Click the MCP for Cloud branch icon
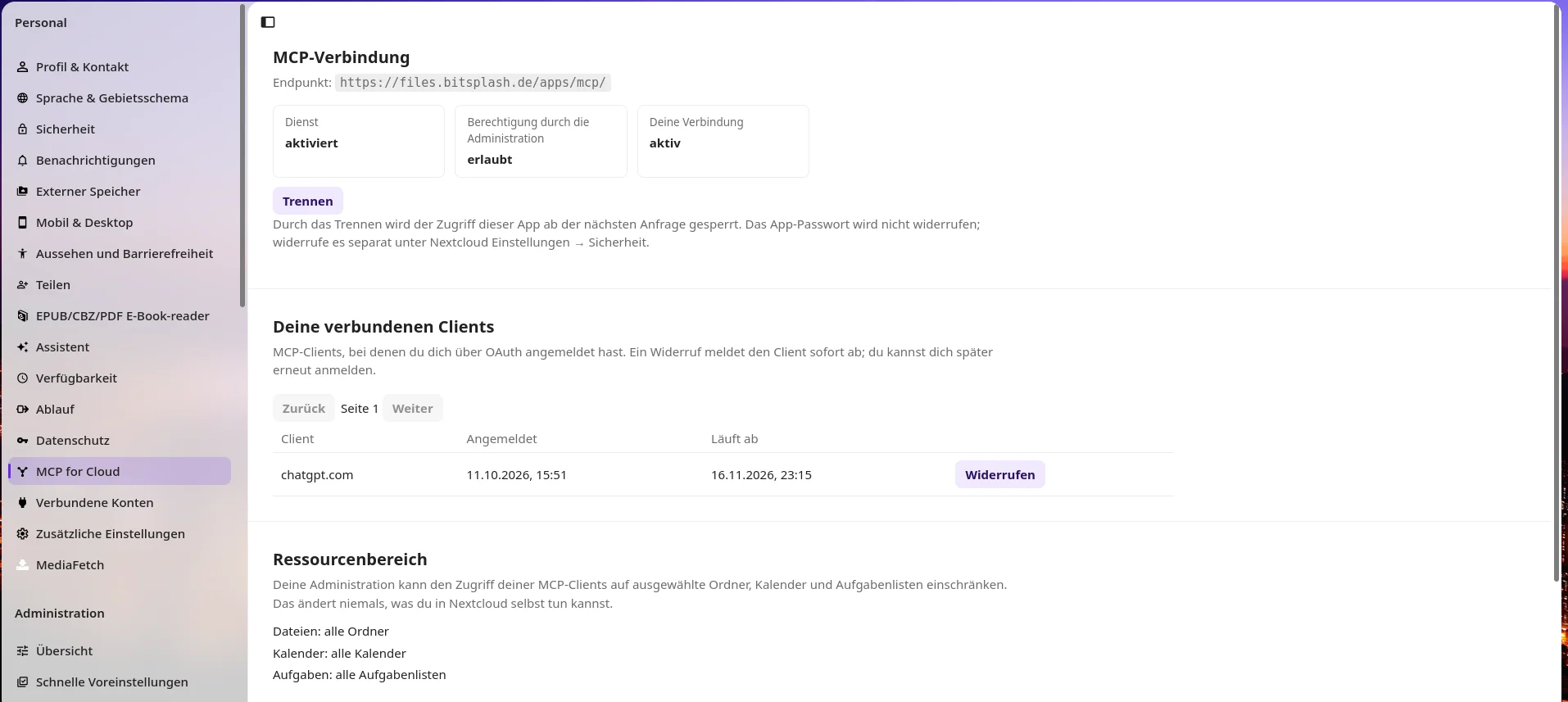Viewport: 1568px width, 702px height. point(23,472)
